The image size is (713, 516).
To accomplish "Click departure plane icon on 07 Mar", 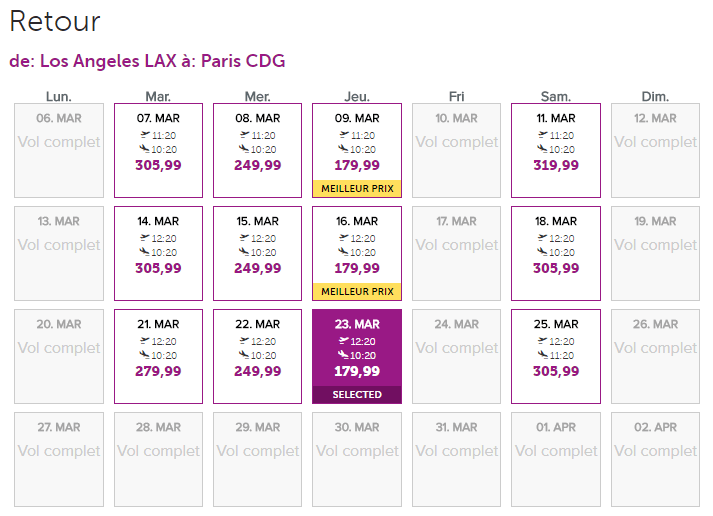I will [x=145, y=135].
